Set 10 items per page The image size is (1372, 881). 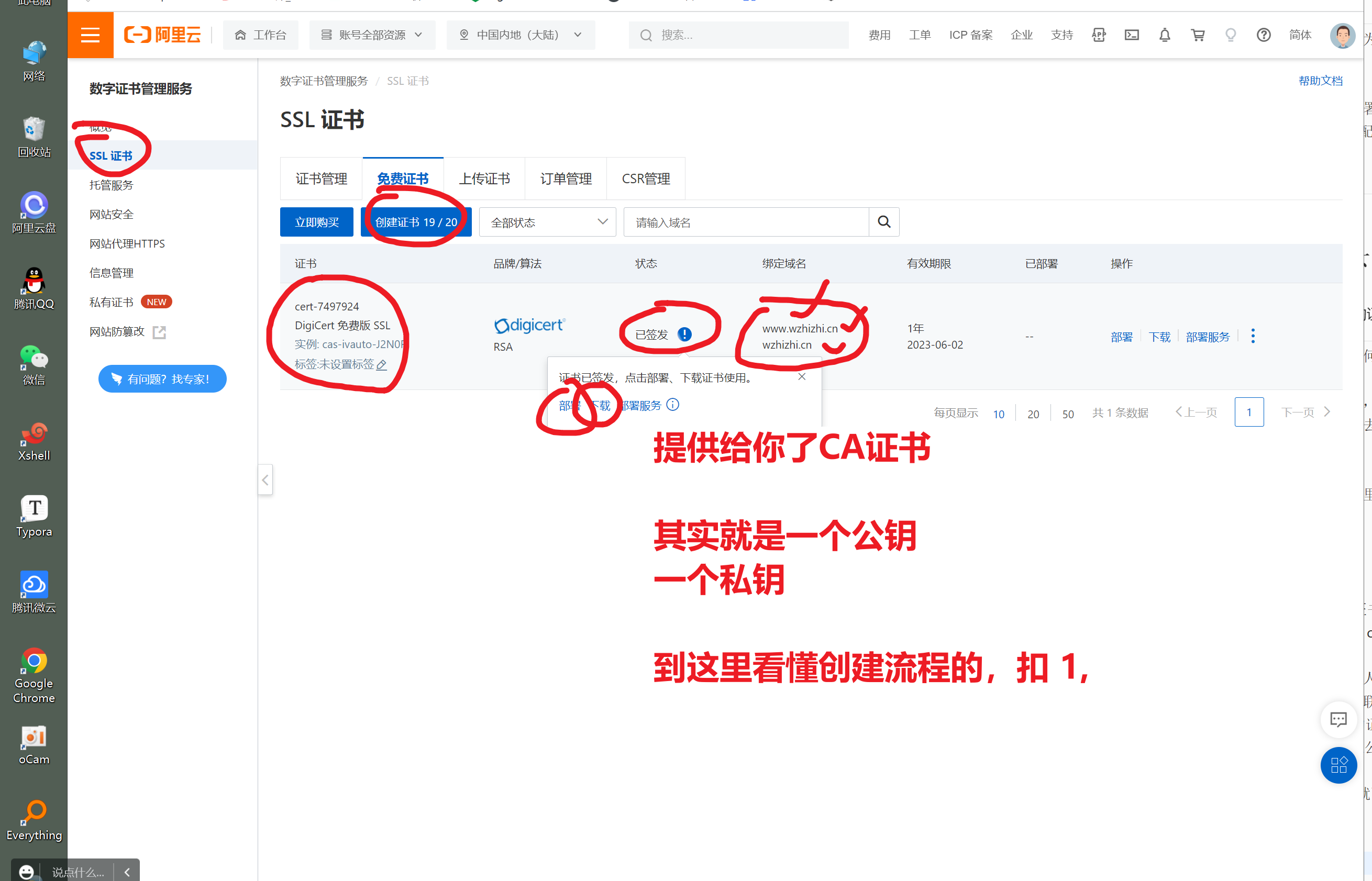pos(999,414)
